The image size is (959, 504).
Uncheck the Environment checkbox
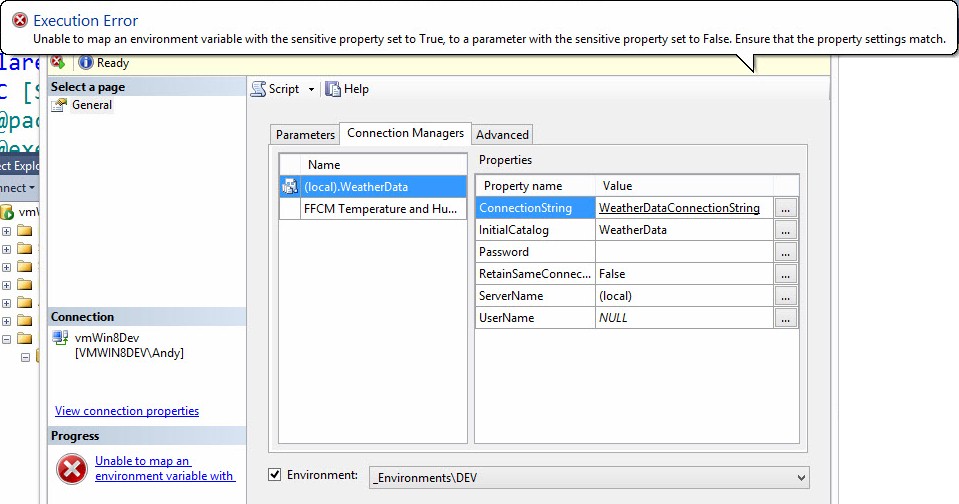tap(275, 475)
